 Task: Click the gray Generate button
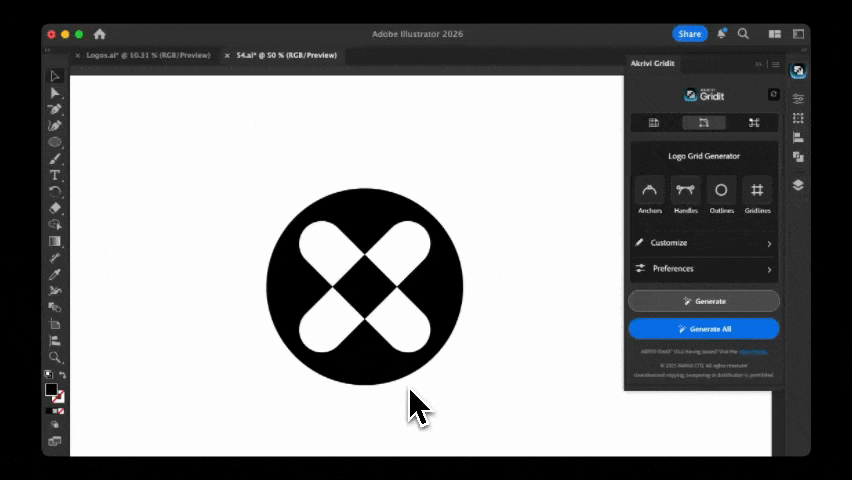[x=704, y=301]
